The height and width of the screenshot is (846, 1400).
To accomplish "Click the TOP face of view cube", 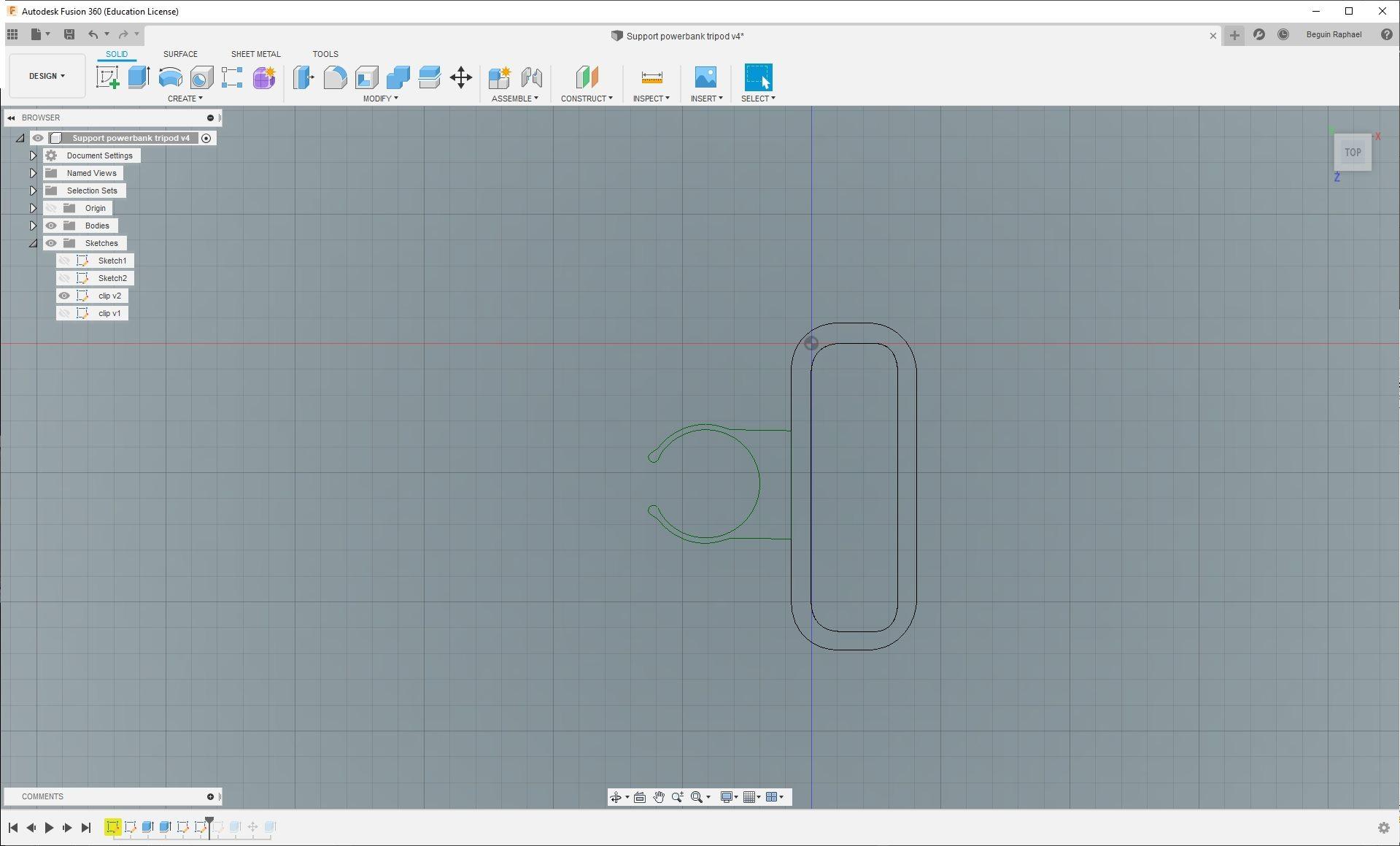I will coord(1353,153).
